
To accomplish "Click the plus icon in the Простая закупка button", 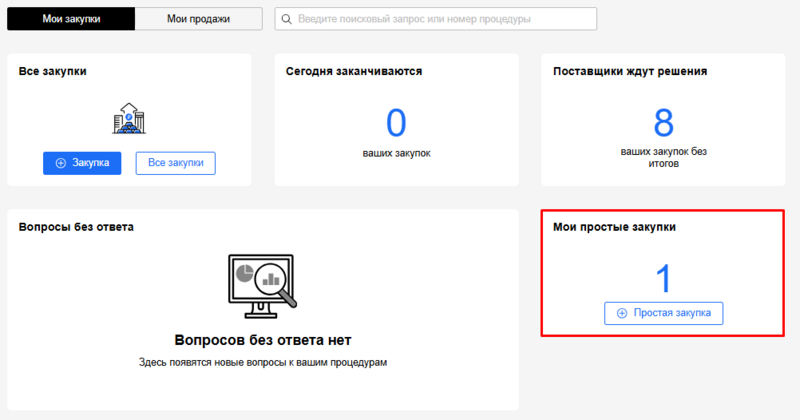I will [x=622, y=313].
